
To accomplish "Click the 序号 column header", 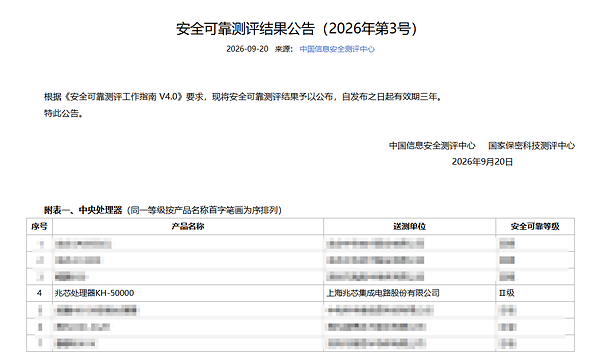I will point(39,226).
